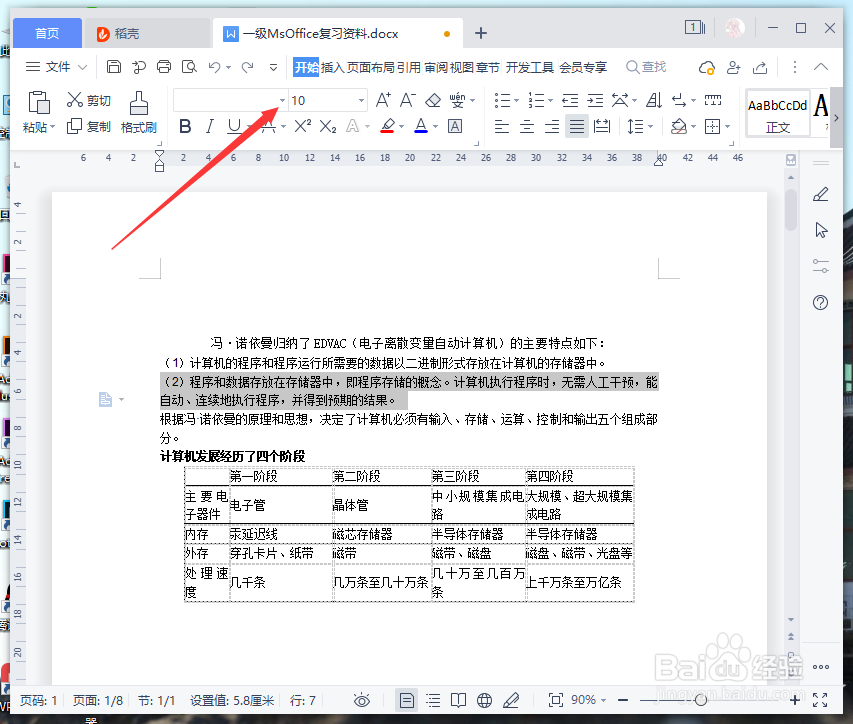
Task: Redo the last action
Action: pyautogui.click(x=248, y=67)
